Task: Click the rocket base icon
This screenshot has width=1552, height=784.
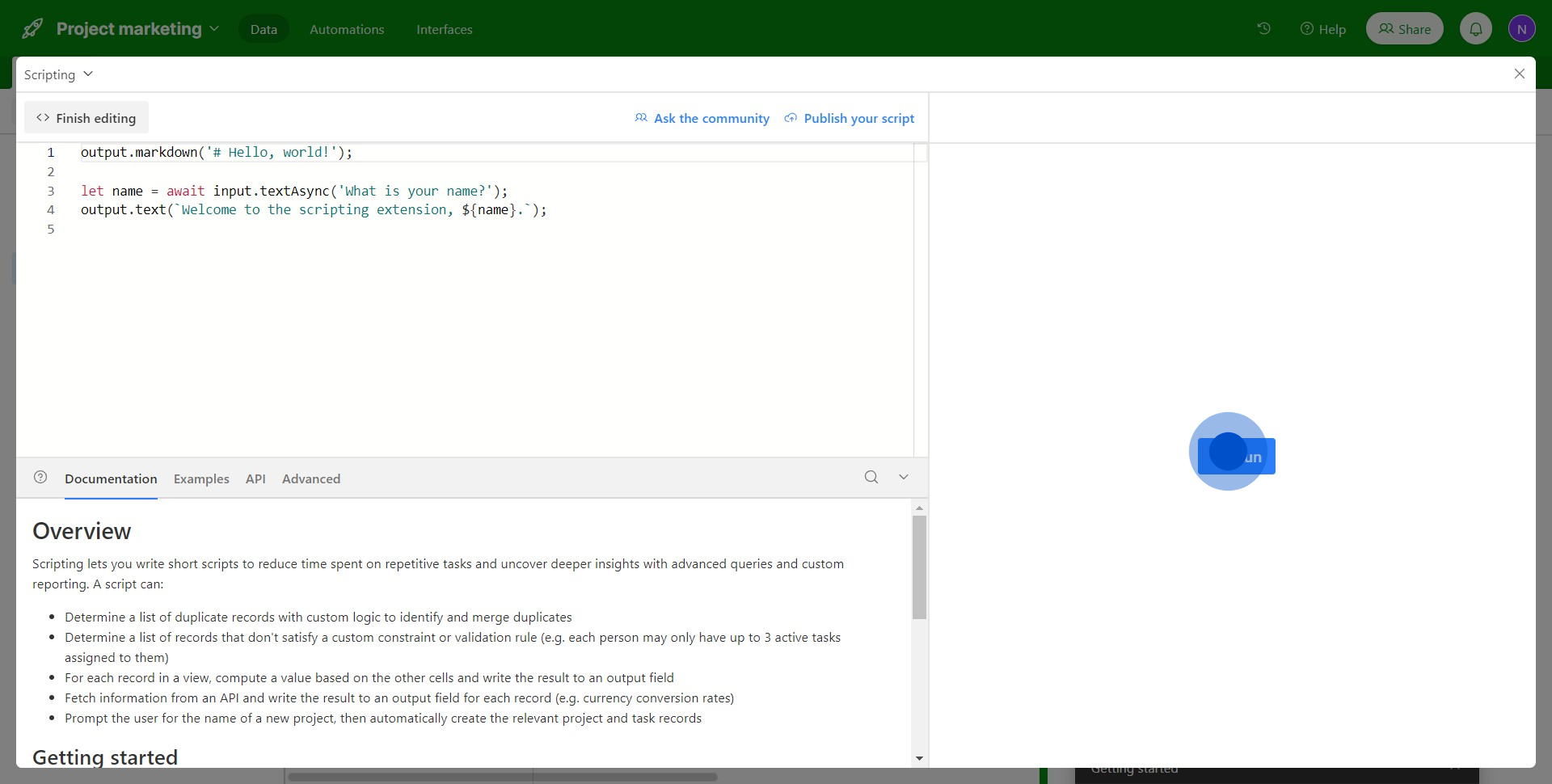Action: [32, 28]
